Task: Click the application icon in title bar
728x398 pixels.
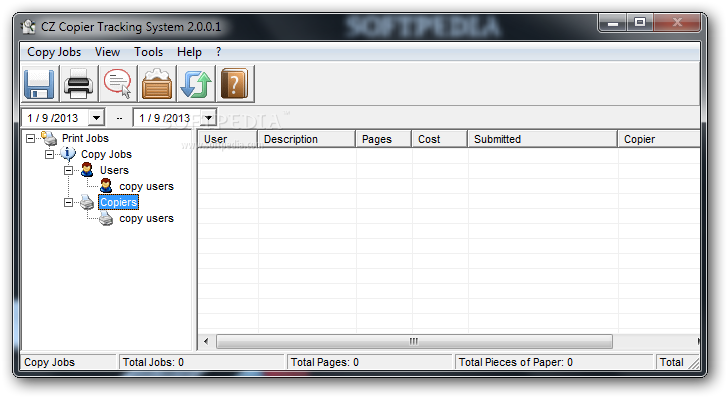Action: pyautogui.click(x=29, y=26)
